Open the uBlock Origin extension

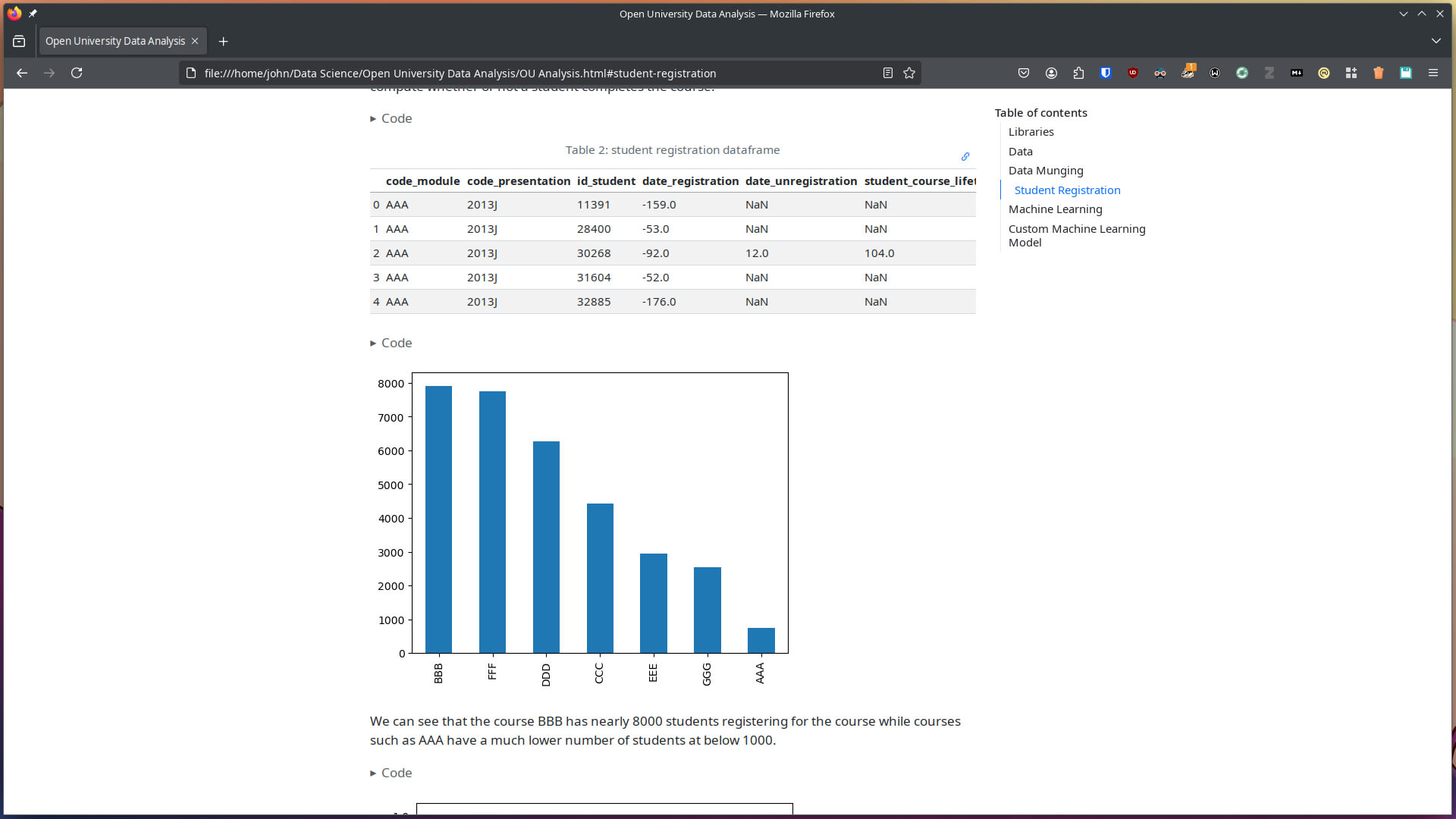pyautogui.click(x=1133, y=73)
